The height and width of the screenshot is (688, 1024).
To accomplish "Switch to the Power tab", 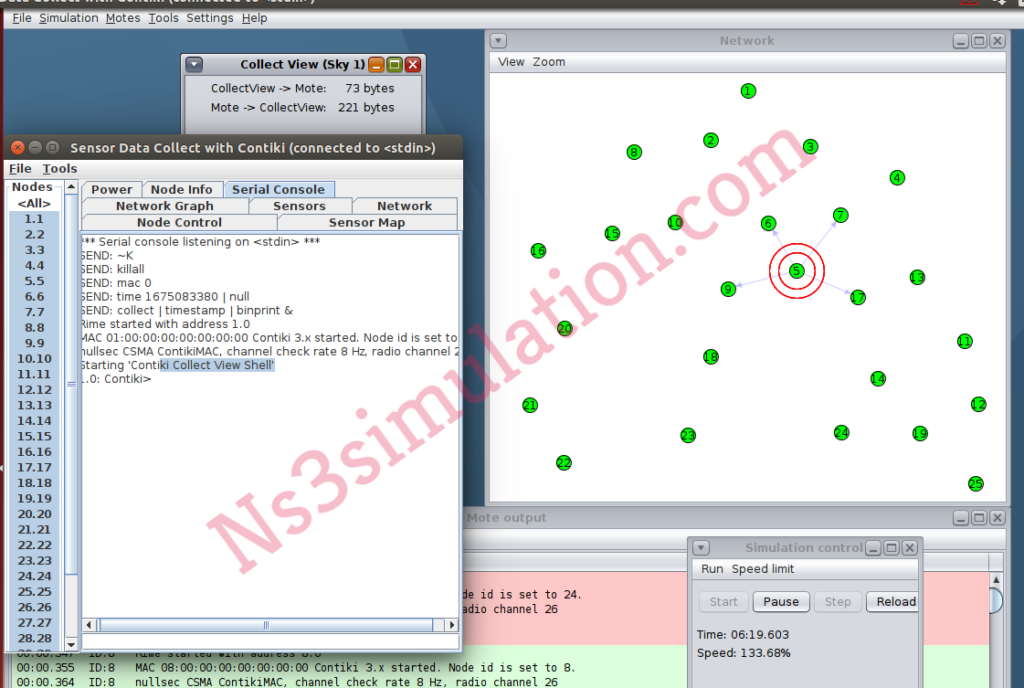I will 112,189.
